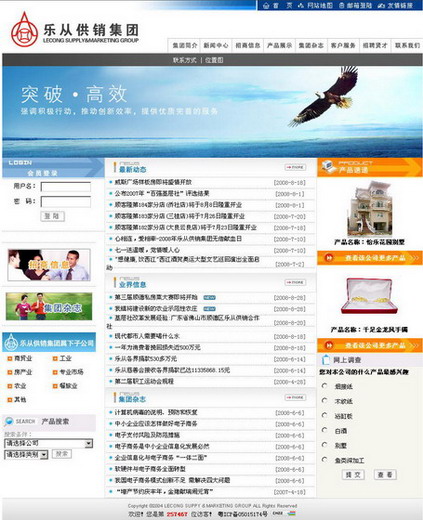Screen dimensions: 423x520
Task: Click 位置图 in the gray submenu bar
Action: 214,60
